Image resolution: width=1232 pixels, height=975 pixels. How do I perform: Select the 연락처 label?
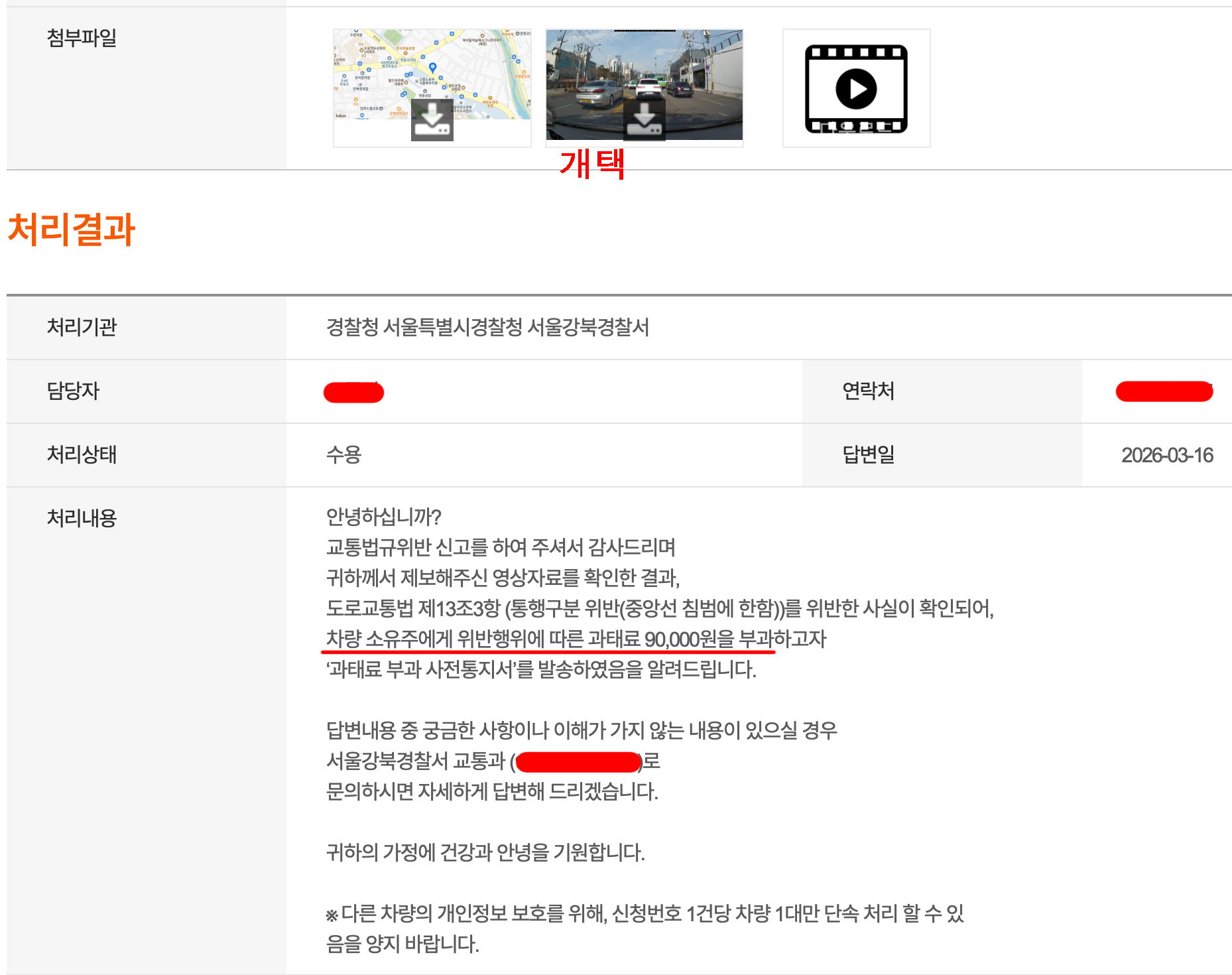868,391
